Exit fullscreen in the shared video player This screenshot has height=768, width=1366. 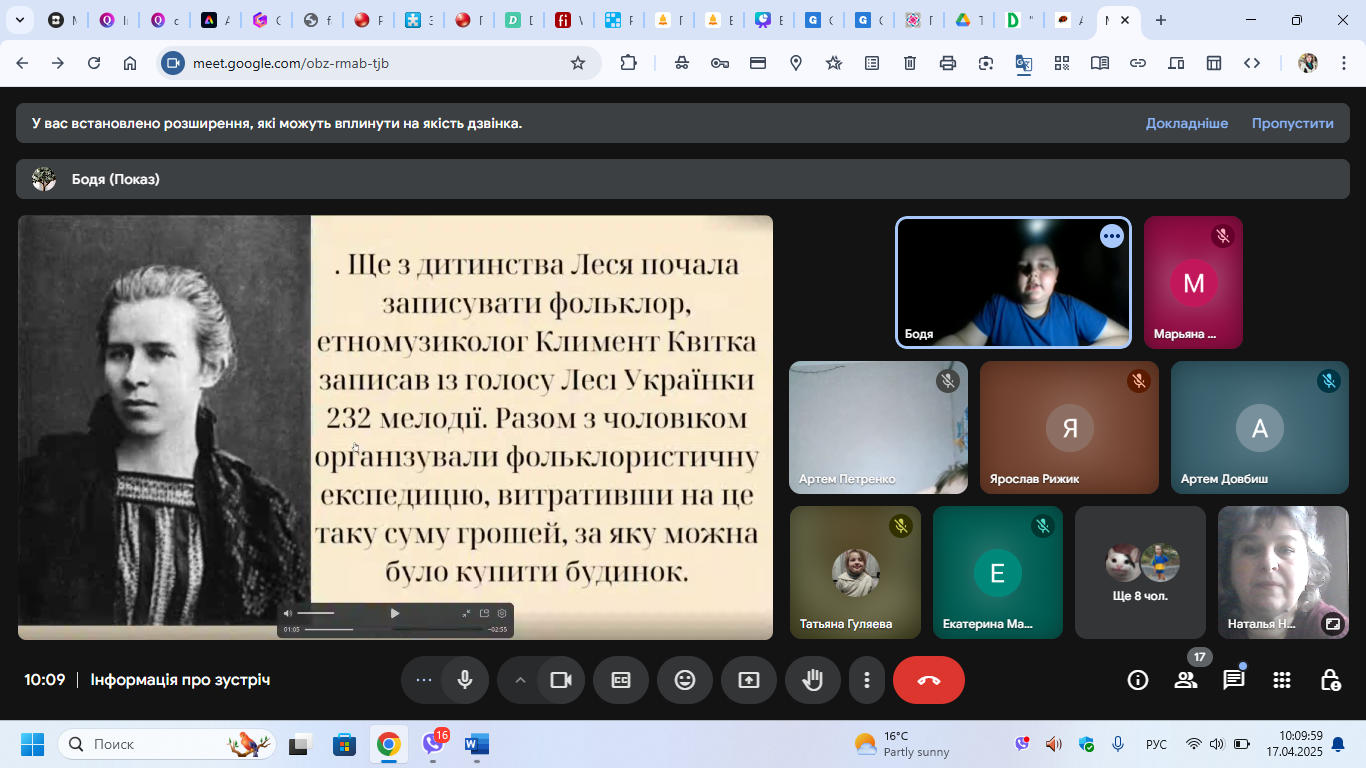pos(466,613)
